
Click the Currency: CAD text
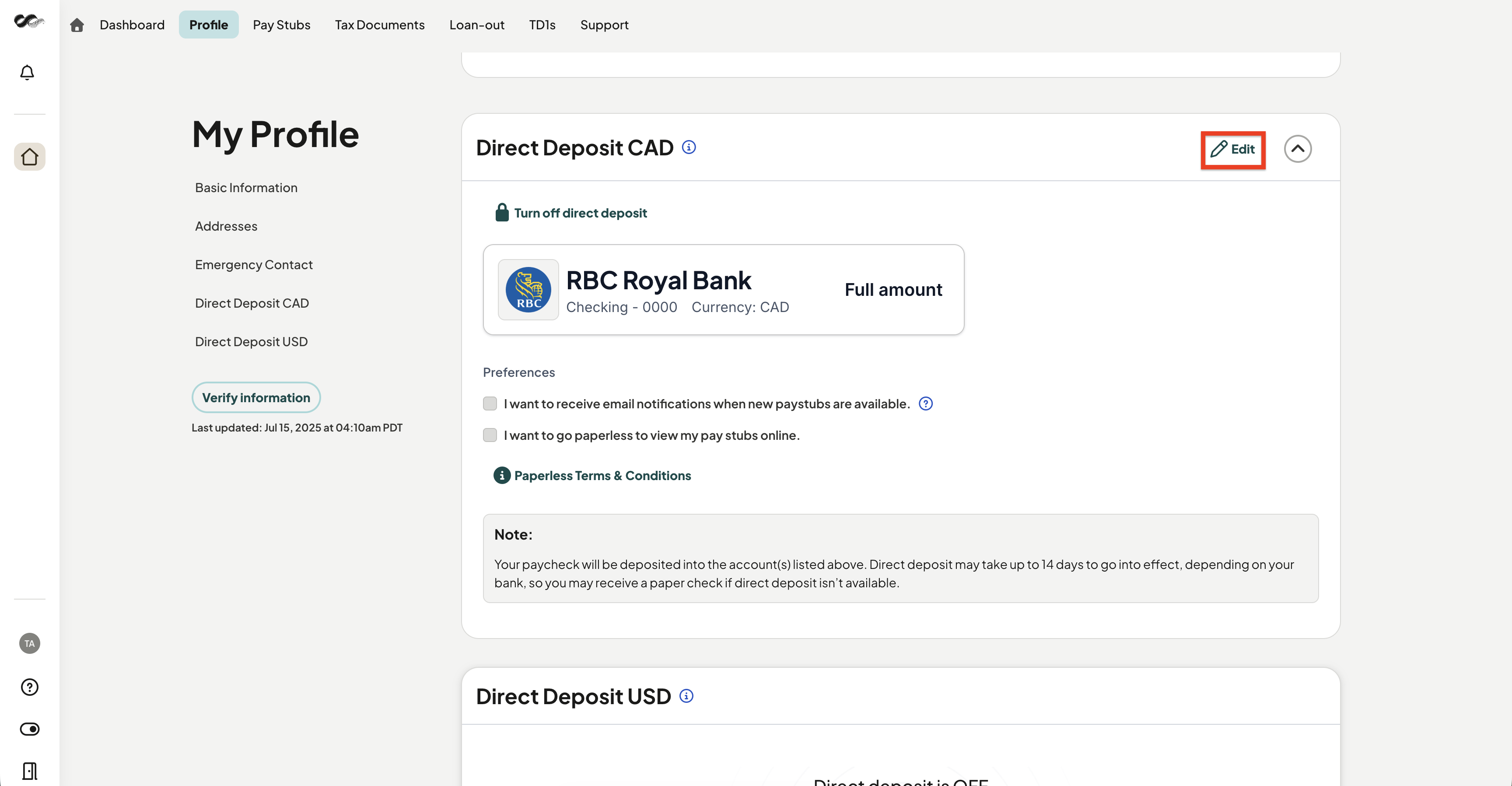740,307
